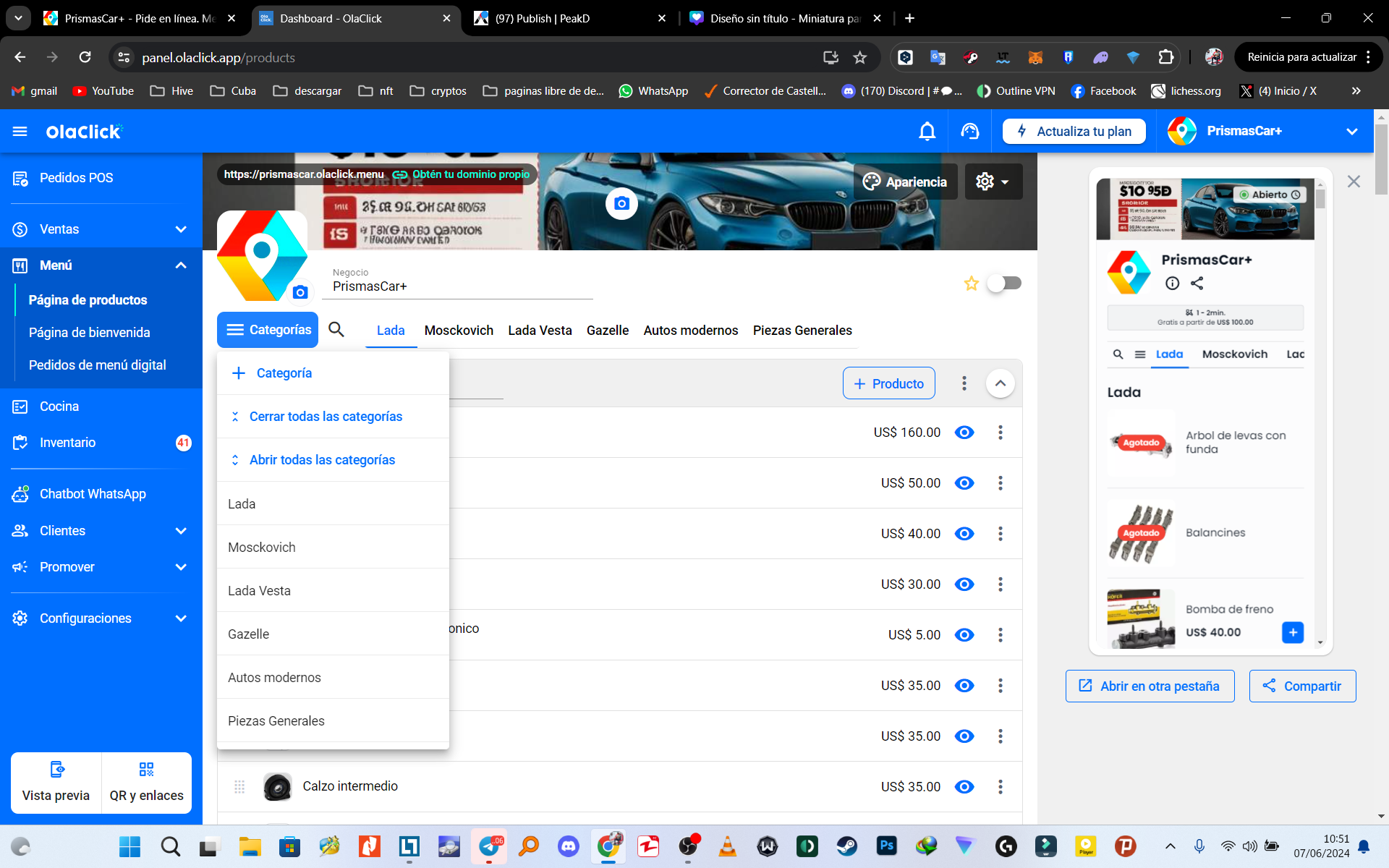Open the support headset icon

[969, 131]
